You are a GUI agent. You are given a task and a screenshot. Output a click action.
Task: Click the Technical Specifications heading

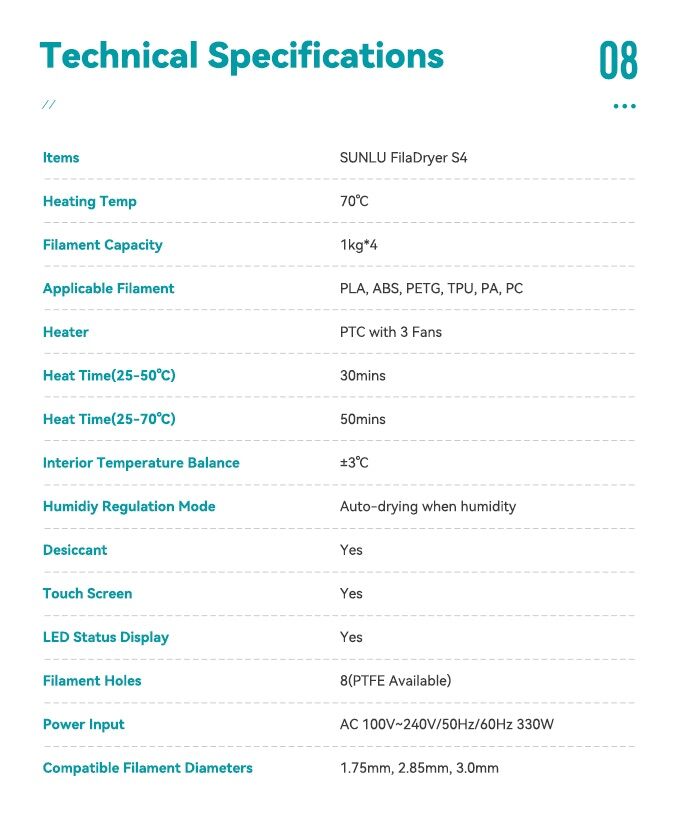(x=241, y=55)
